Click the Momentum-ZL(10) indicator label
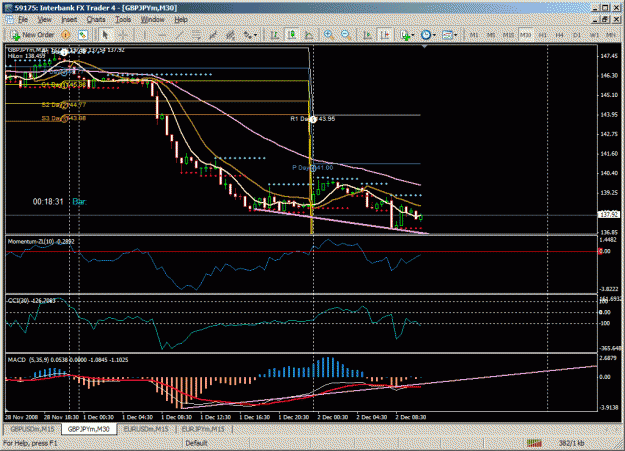 (x=41, y=242)
